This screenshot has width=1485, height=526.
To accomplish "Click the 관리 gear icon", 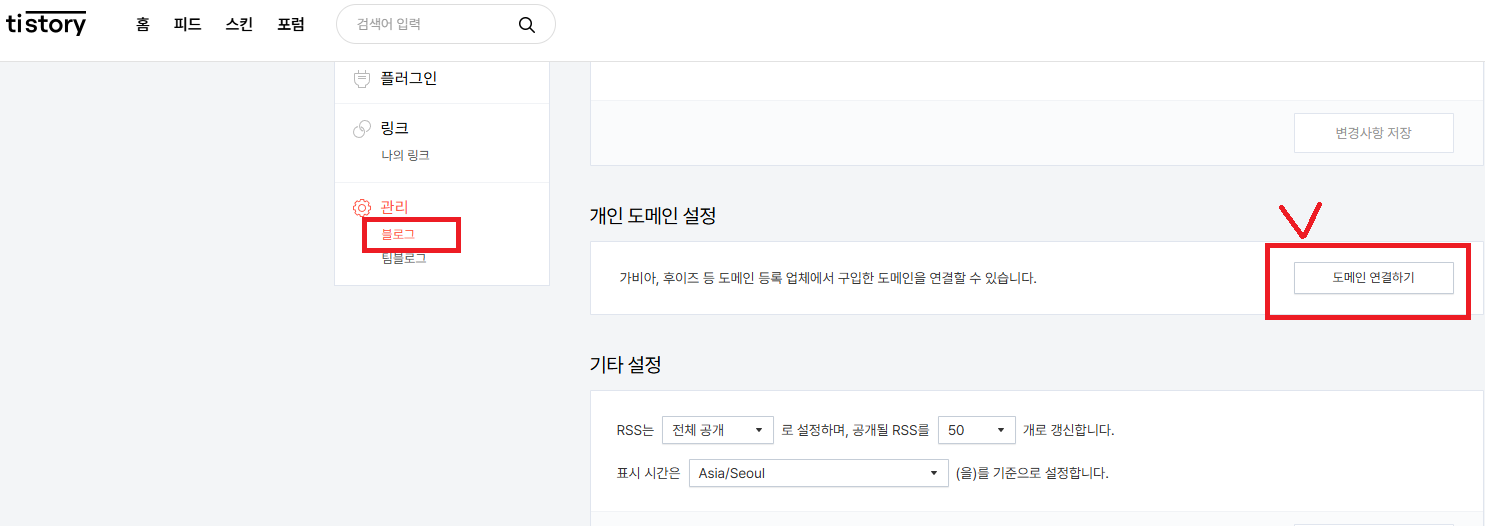I will pyautogui.click(x=362, y=207).
